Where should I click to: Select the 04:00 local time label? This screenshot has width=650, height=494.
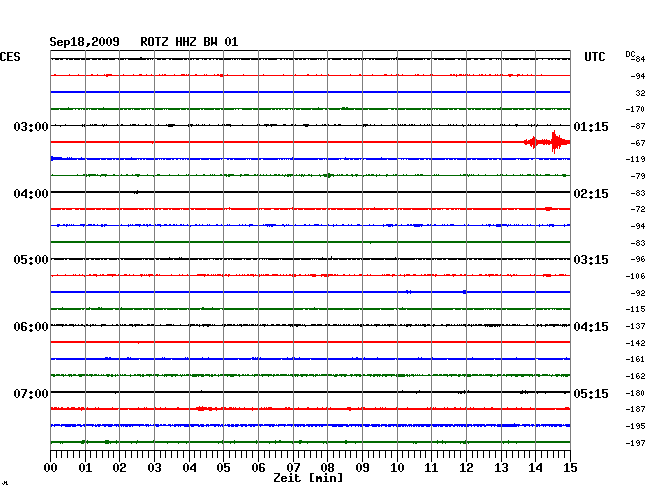[x=31, y=194]
